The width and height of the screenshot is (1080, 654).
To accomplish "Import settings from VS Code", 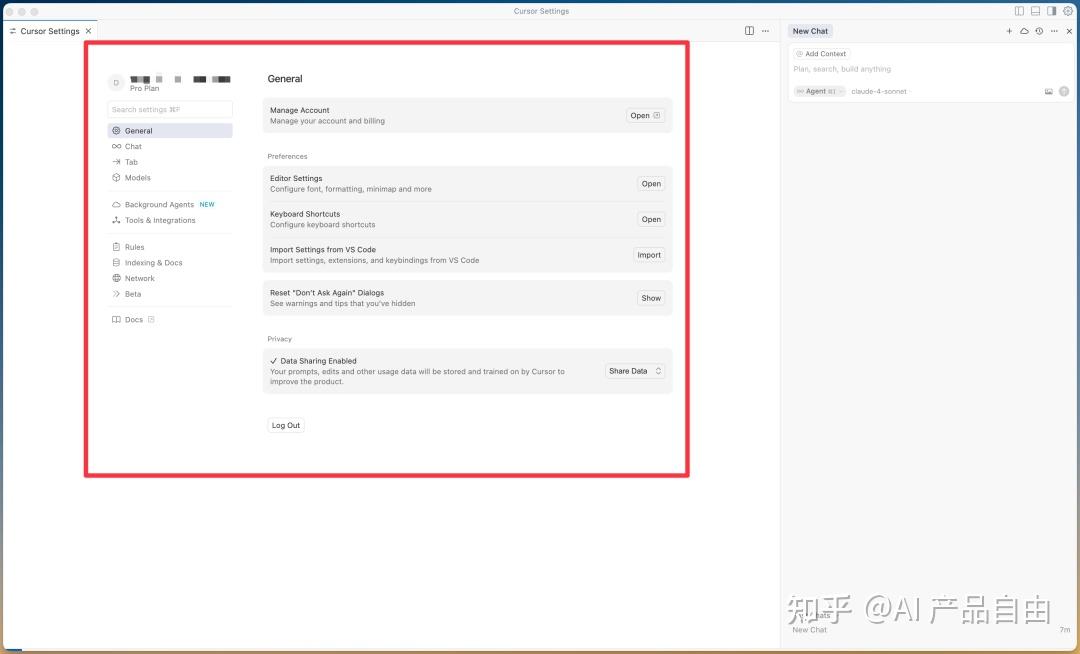I will [x=649, y=255].
